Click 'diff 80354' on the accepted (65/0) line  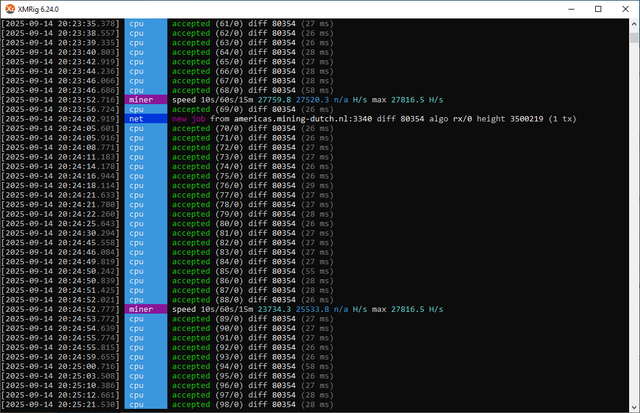tap(272, 62)
